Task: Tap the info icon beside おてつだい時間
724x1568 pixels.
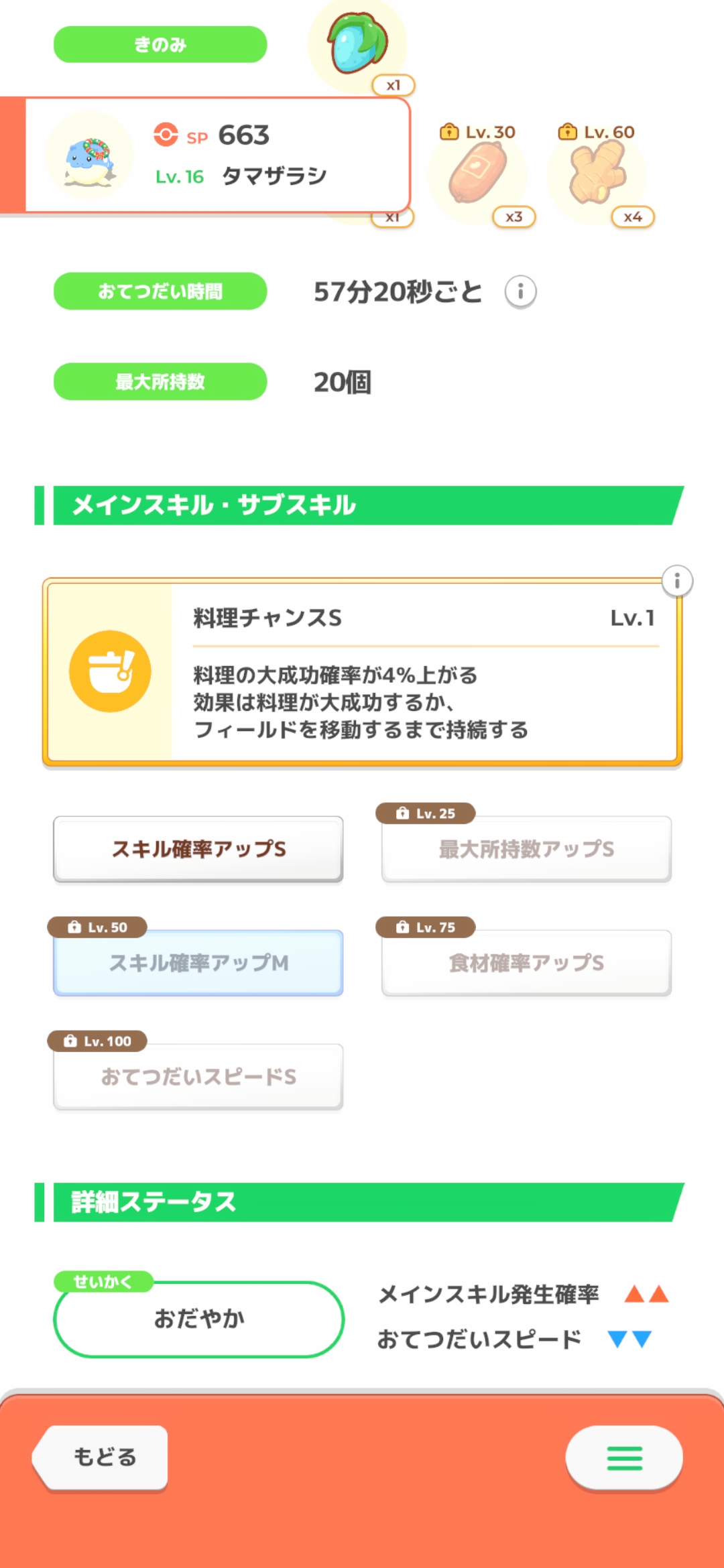Action: click(x=520, y=292)
